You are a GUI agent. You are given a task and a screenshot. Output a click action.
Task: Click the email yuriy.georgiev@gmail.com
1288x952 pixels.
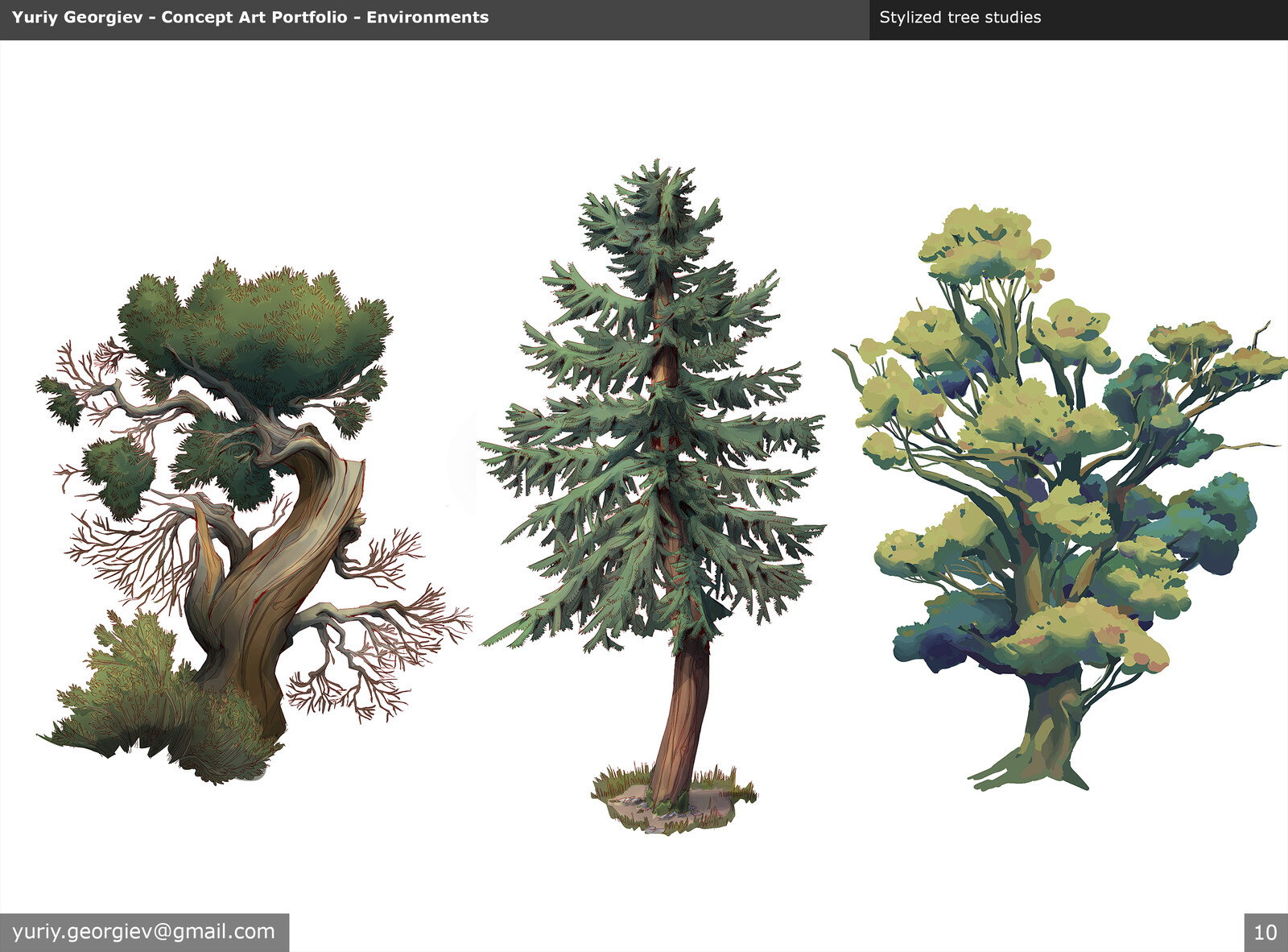coord(143,932)
